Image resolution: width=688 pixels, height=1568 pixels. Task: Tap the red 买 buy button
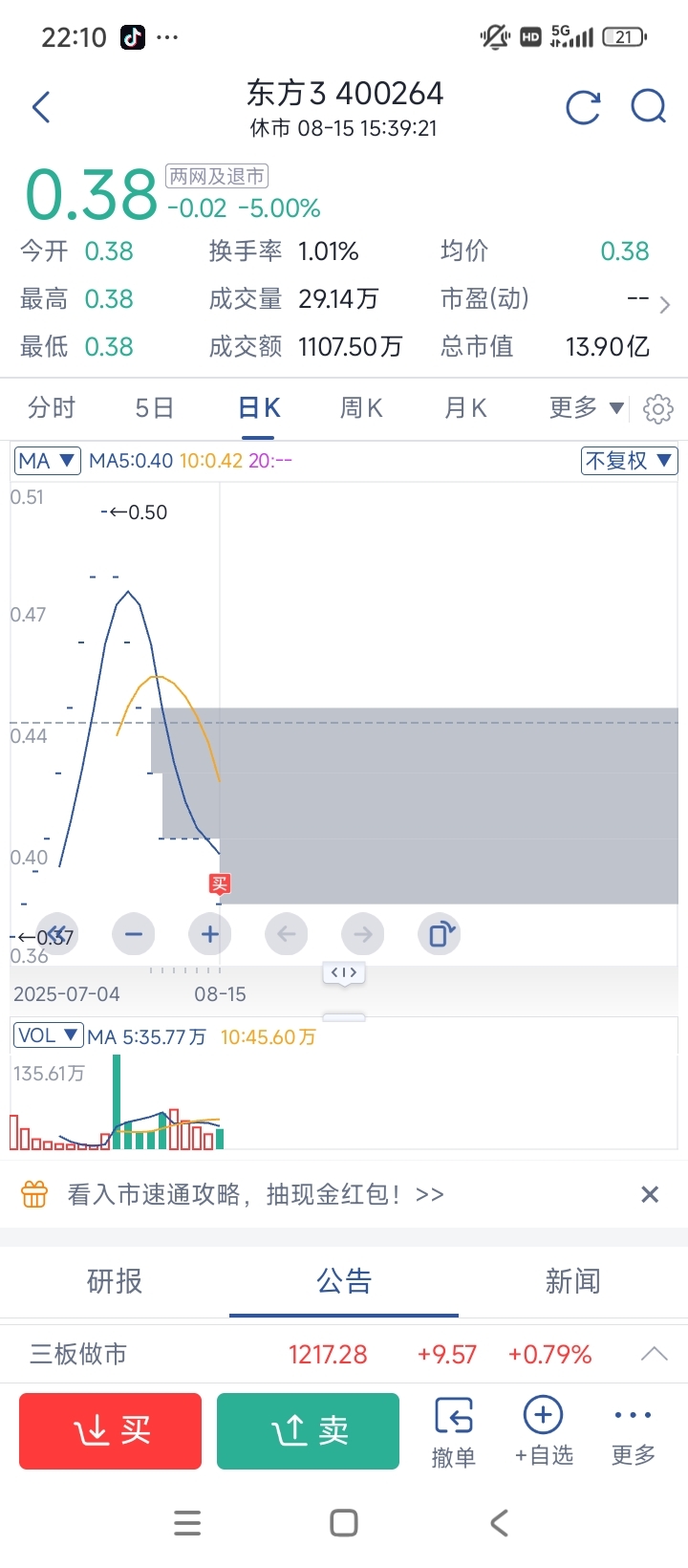coord(111,1431)
